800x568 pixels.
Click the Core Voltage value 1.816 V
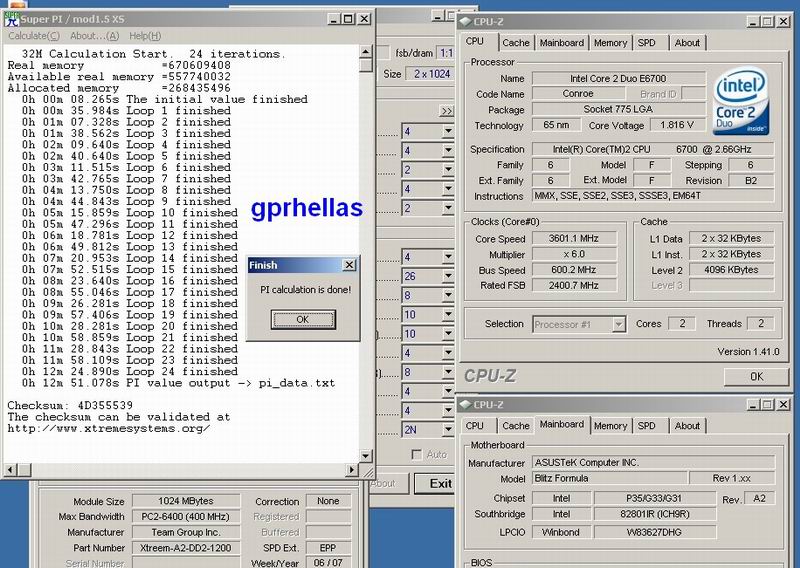click(677, 125)
